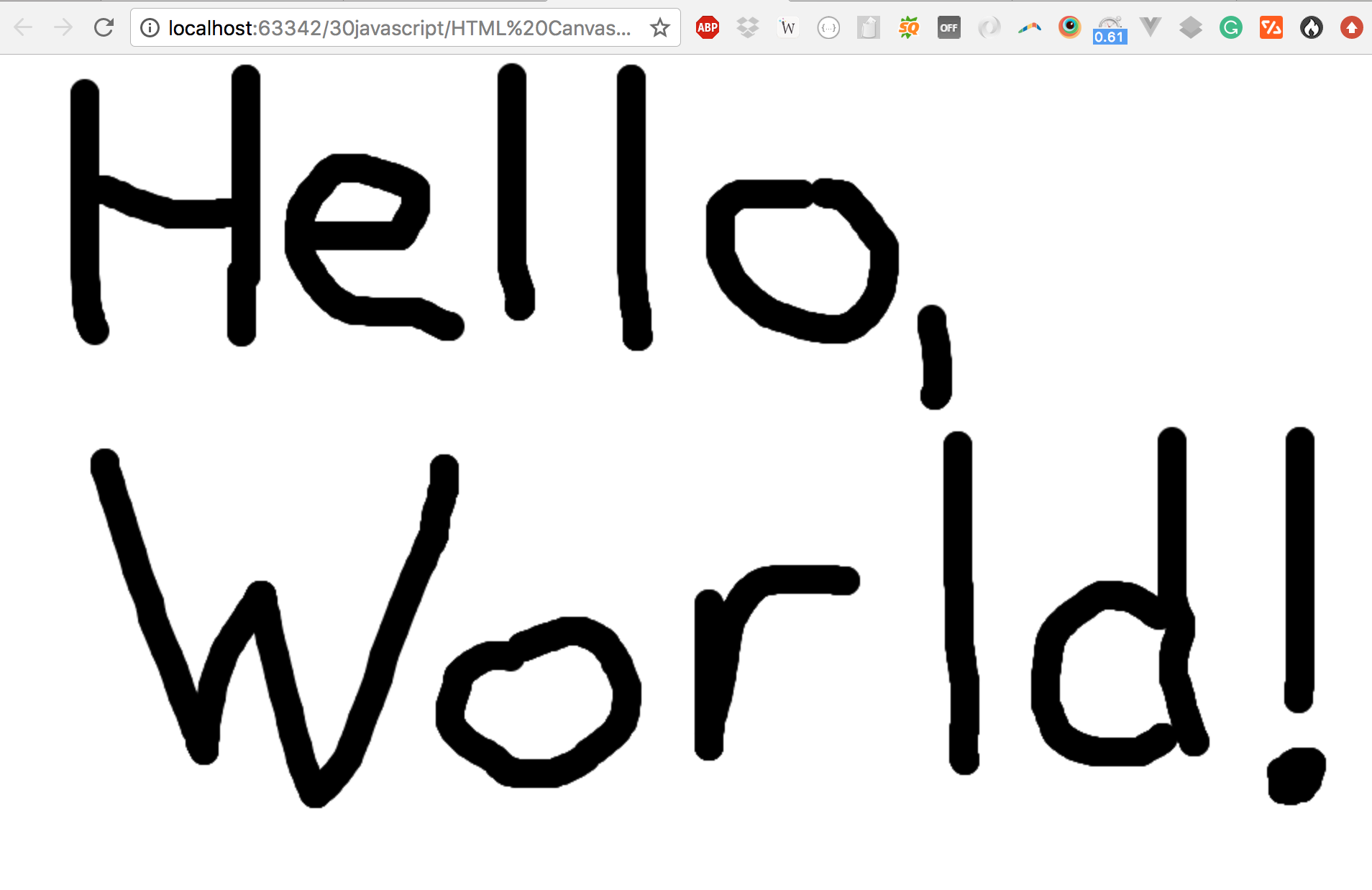Bookmark this page with the star
Image resolution: width=1372 pixels, height=890 pixels.
click(x=659, y=28)
